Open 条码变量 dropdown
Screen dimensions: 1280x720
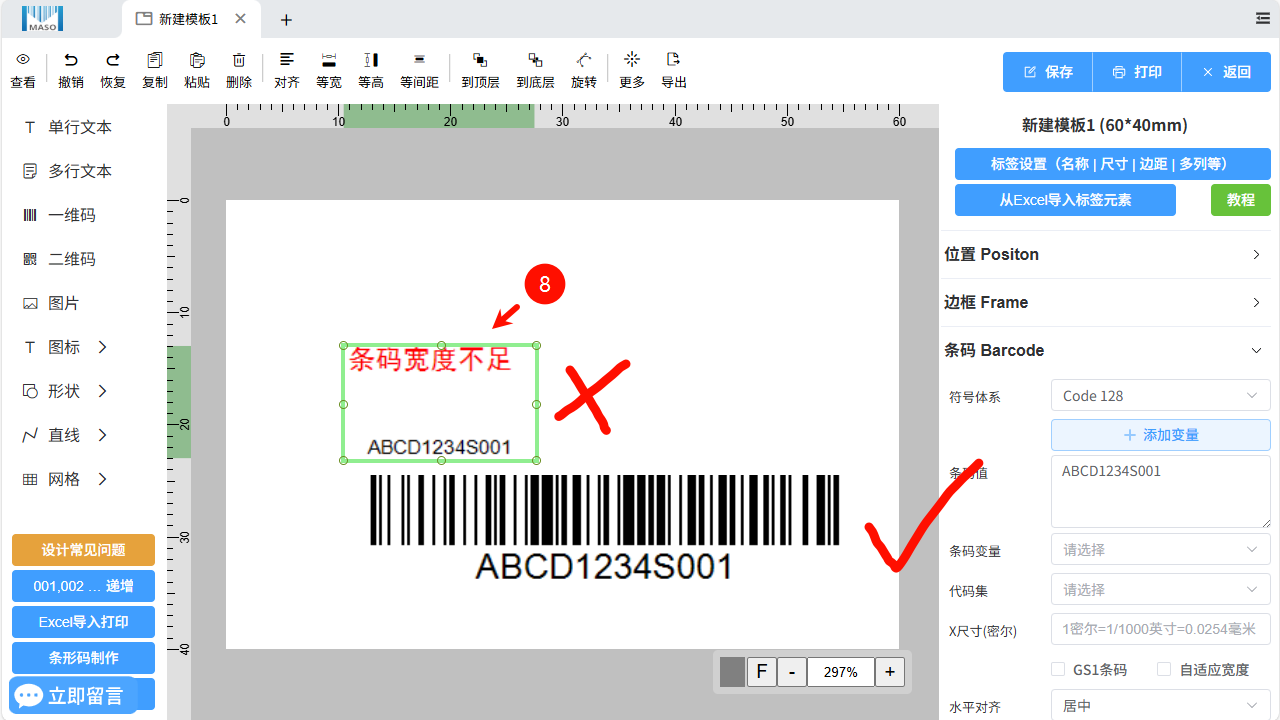[x=1160, y=550]
